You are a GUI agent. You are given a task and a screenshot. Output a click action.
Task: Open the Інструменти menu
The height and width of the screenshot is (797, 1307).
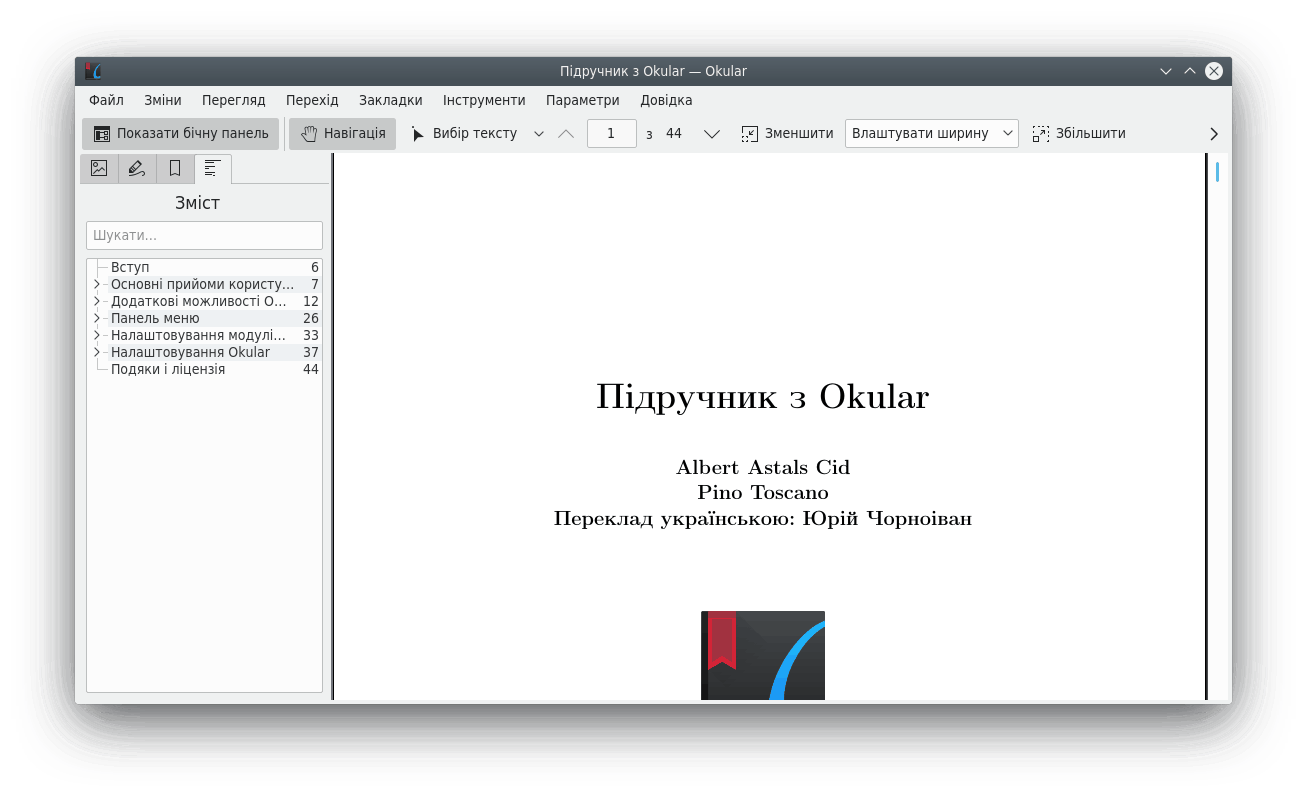(484, 100)
